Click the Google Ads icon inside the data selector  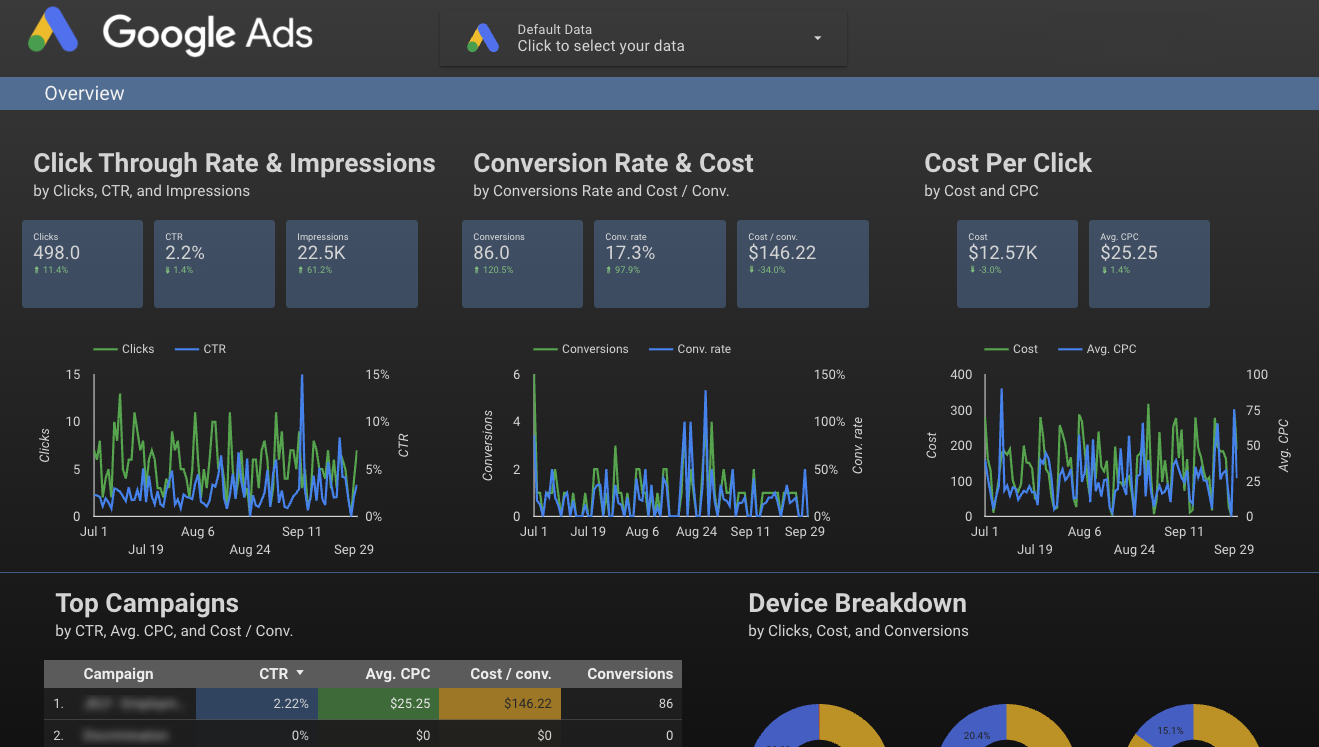click(482, 38)
